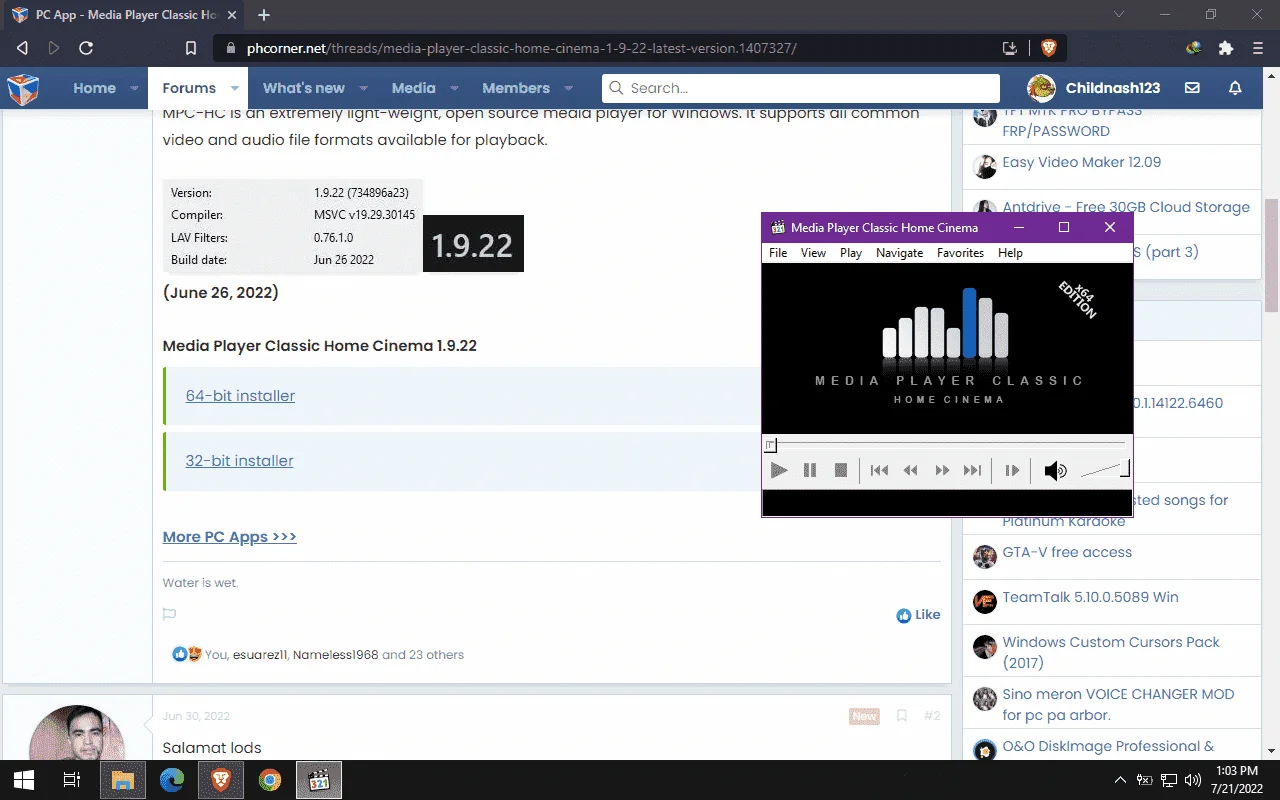1280x800 pixels.
Task: Click the Pause button in Media Player Classic
Action: click(810, 471)
